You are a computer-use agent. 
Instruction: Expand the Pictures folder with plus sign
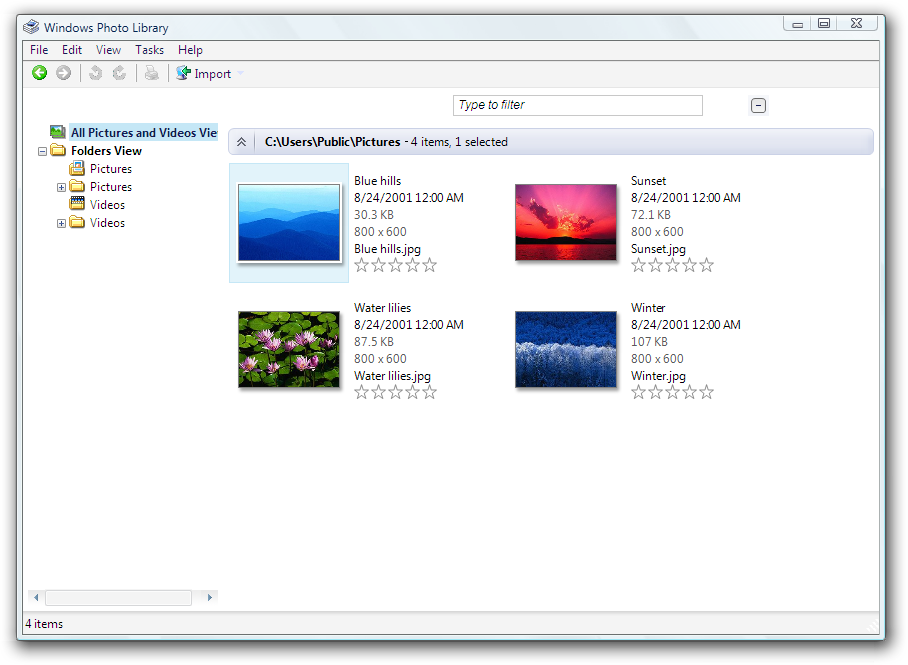click(x=61, y=187)
